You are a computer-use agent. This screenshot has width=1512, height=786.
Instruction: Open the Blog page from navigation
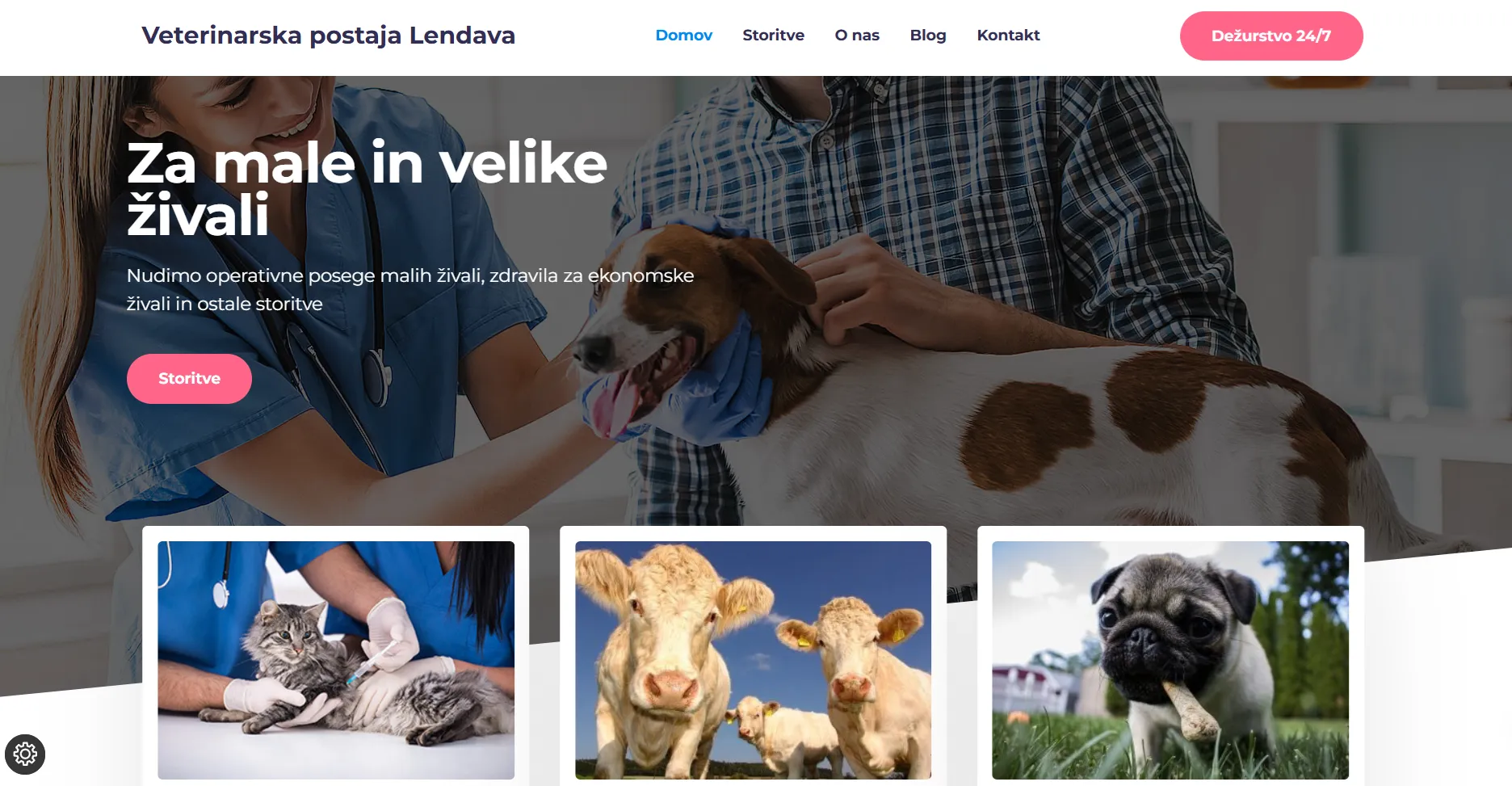(928, 36)
